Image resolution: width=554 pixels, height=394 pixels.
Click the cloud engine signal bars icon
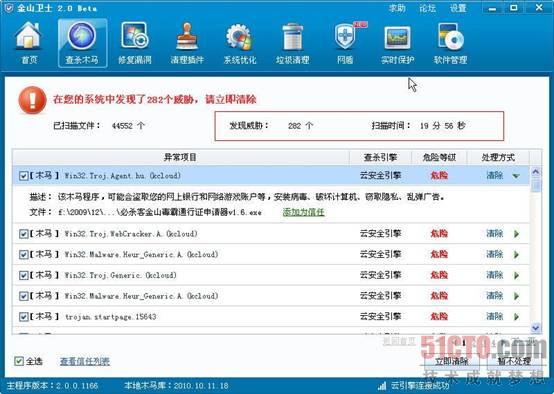(382, 386)
